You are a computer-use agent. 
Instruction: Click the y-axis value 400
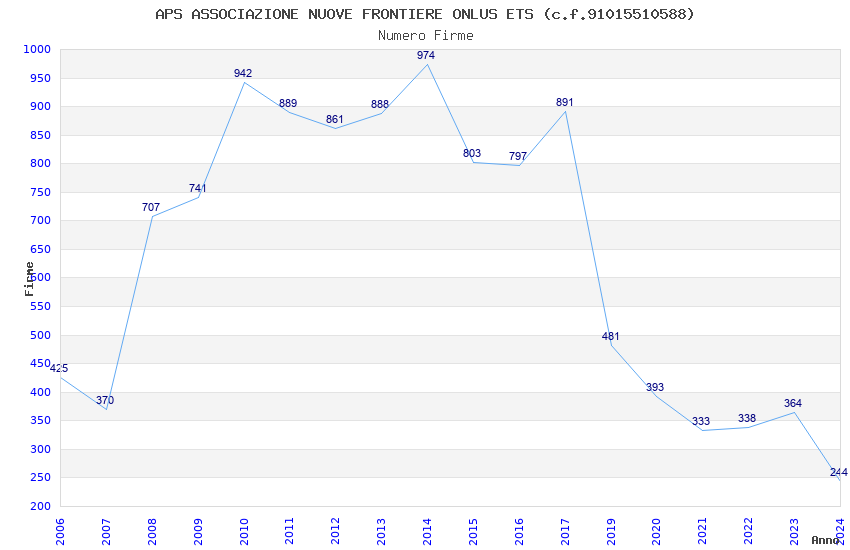coord(40,392)
